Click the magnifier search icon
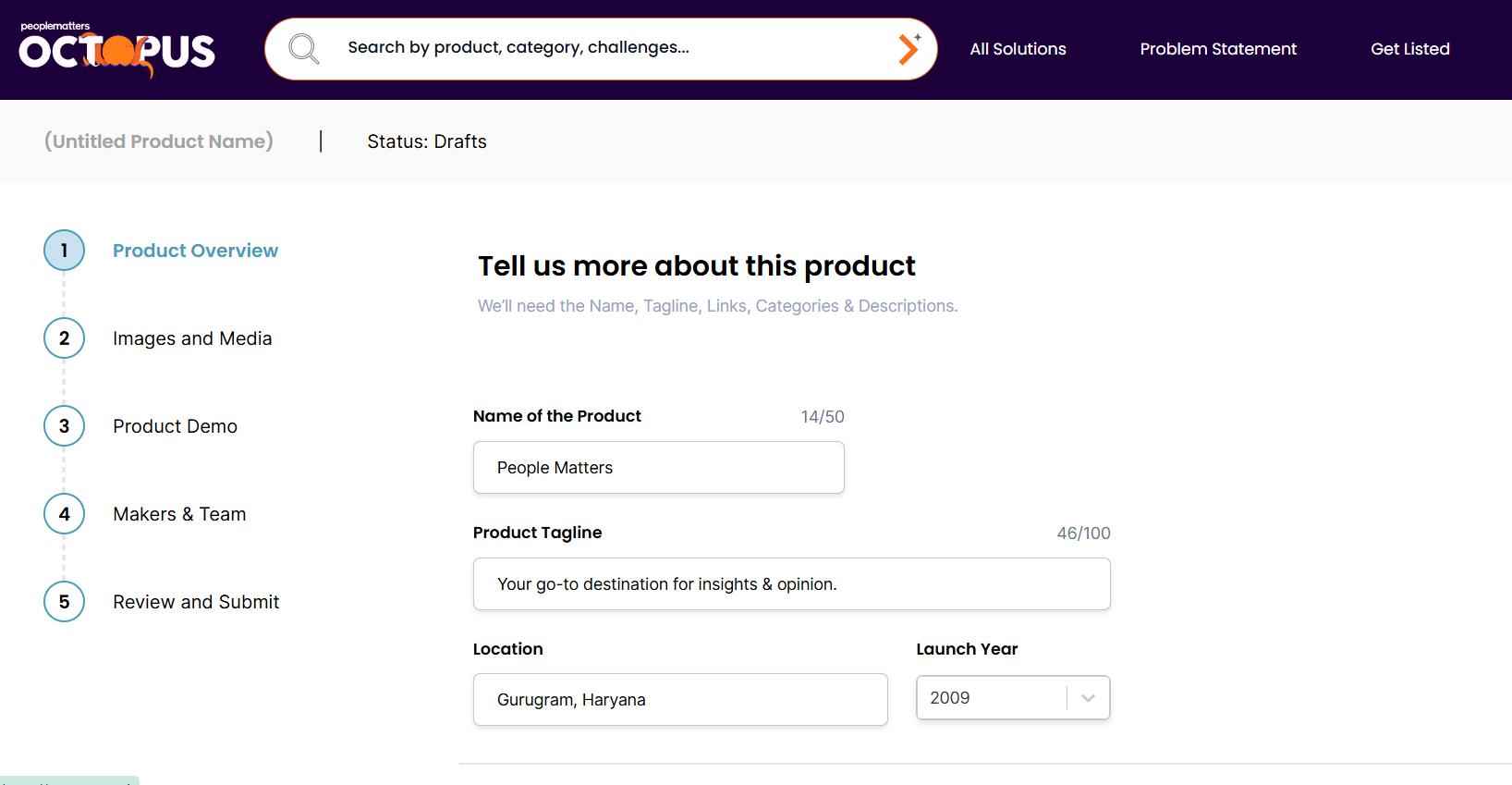This screenshot has width=1512, height=785. click(303, 49)
